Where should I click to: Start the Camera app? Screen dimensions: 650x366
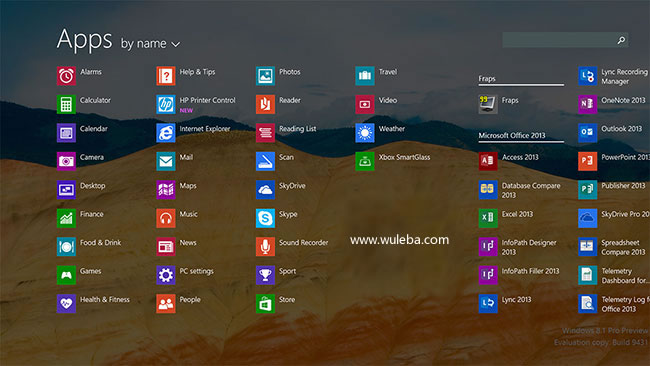pyautogui.click(x=66, y=161)
